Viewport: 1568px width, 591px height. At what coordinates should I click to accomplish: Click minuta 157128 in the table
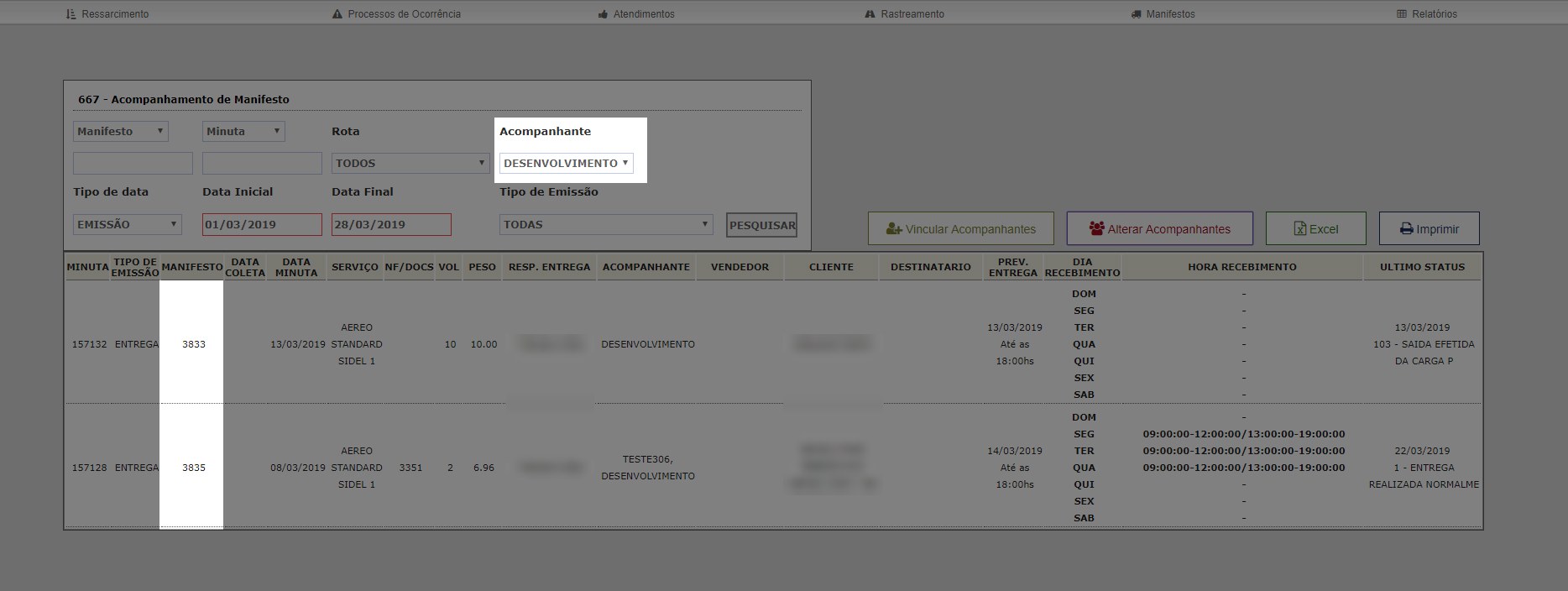point(90,468)
